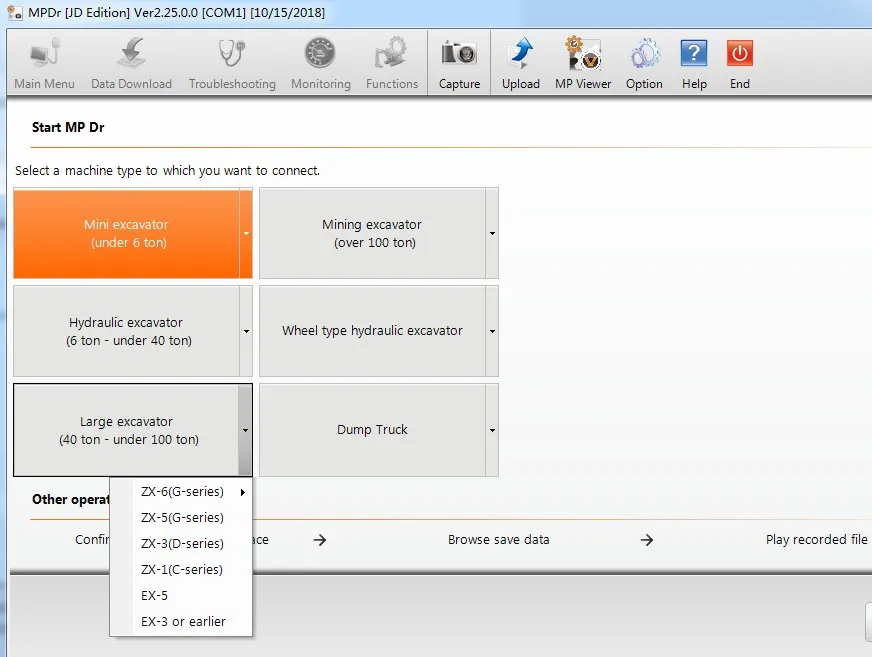Expand Mining excavator dropdown arrow
This screenshot has height=657, width=872.
[492, 233]
